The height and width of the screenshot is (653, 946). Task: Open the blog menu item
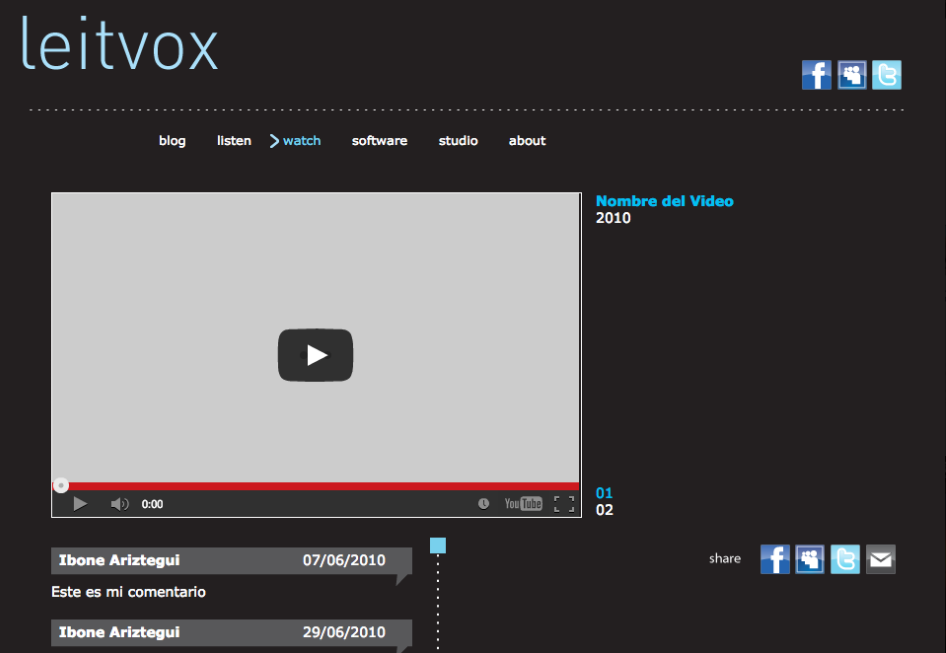pyautogui.click(x=172, y=141)
